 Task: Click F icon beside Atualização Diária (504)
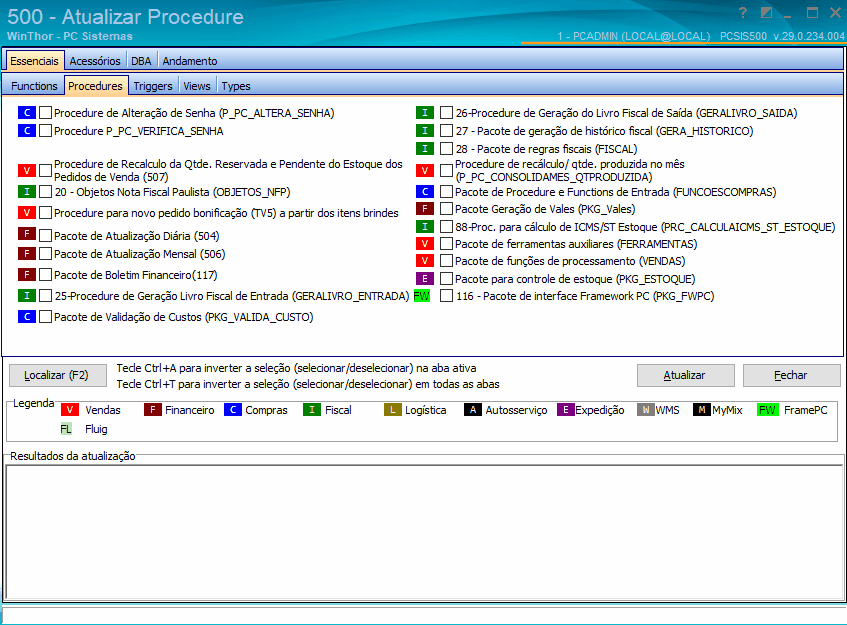[26, 234]
